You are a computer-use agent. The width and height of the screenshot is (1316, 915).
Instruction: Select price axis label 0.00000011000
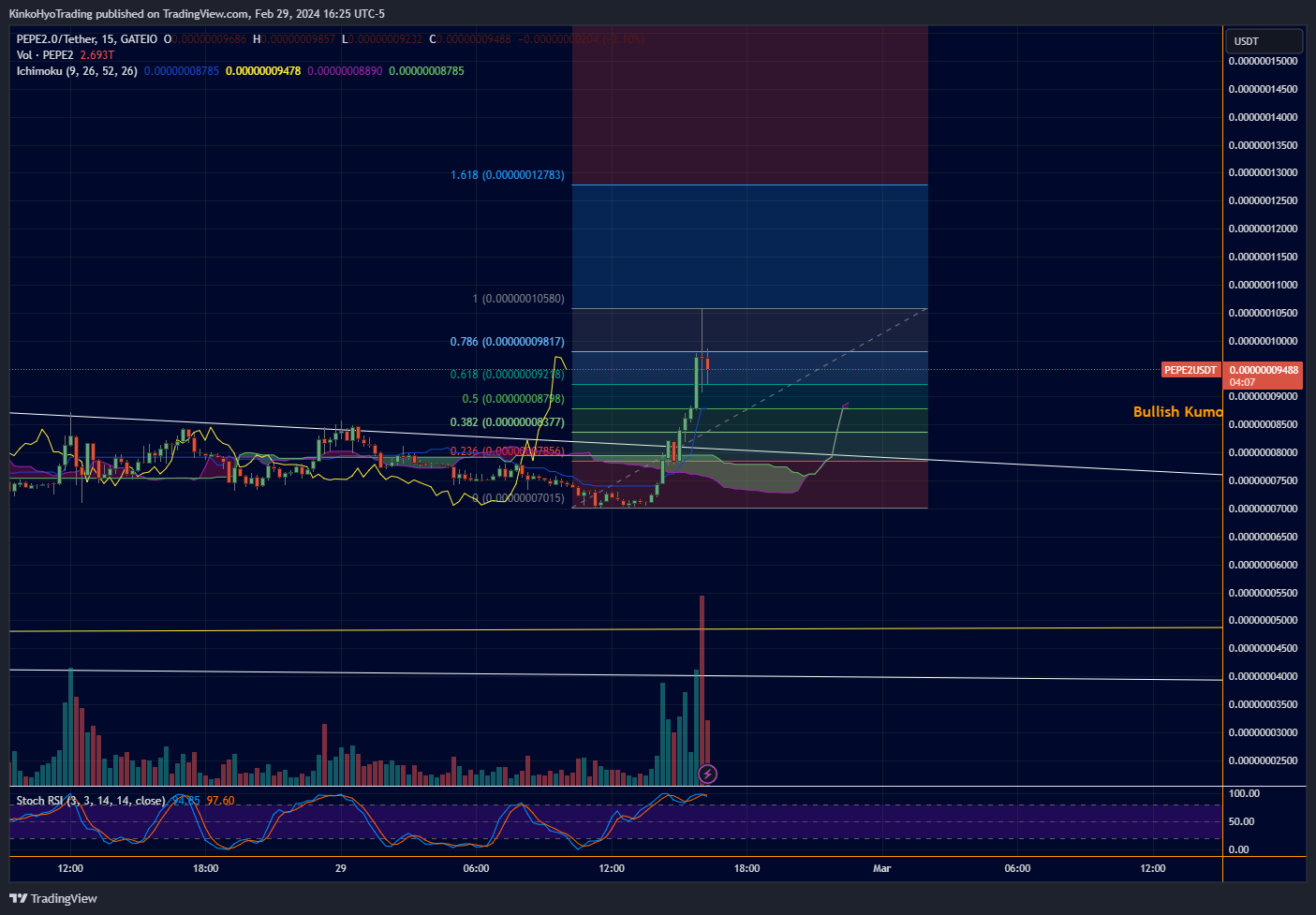coord(1263,285)
